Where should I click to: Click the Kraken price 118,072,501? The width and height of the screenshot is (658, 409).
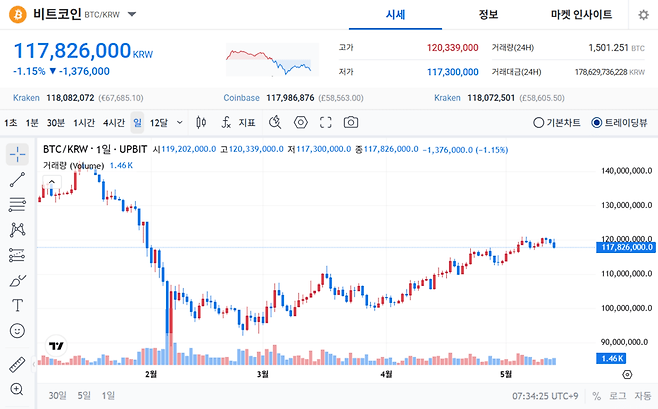click(x=491, y=98)
